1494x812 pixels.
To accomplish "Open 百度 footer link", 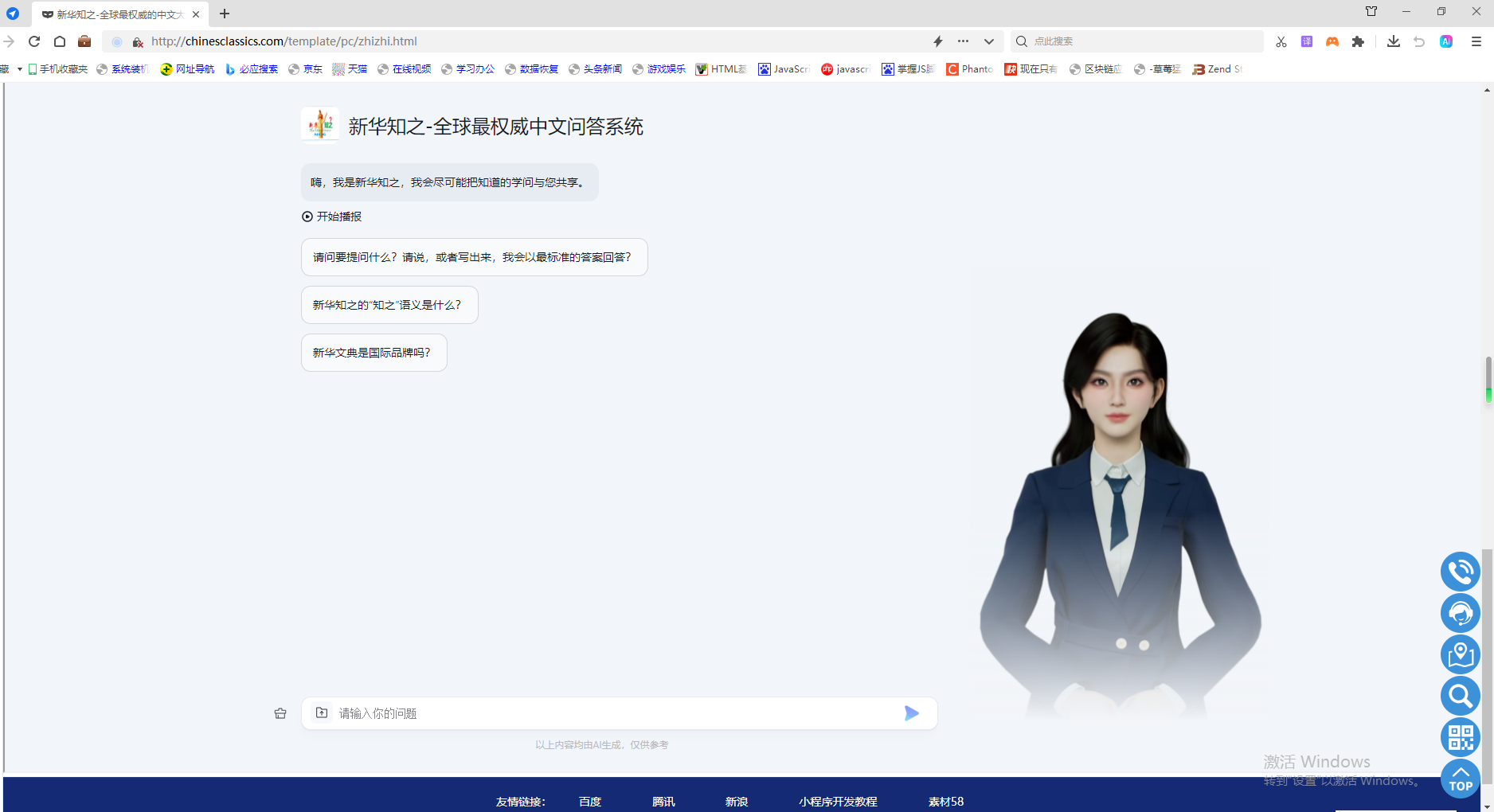I will tap(590, 802).
